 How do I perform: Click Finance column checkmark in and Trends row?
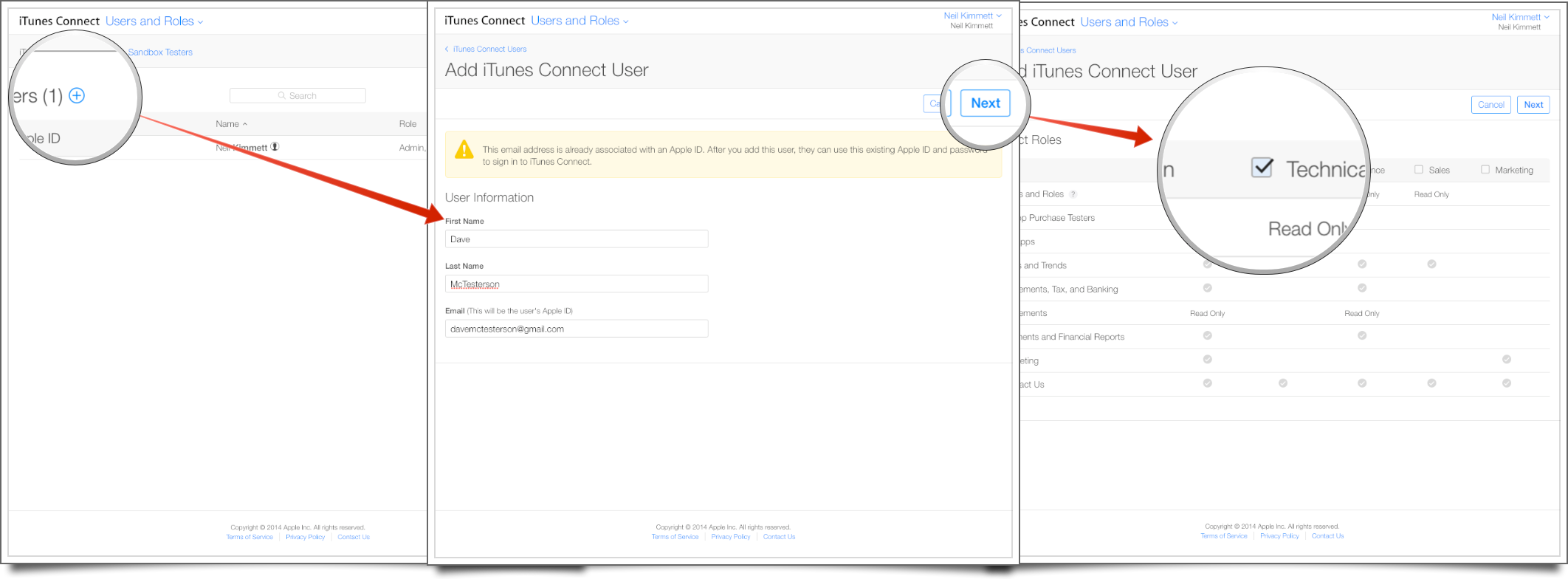[x=1362, y=264]
